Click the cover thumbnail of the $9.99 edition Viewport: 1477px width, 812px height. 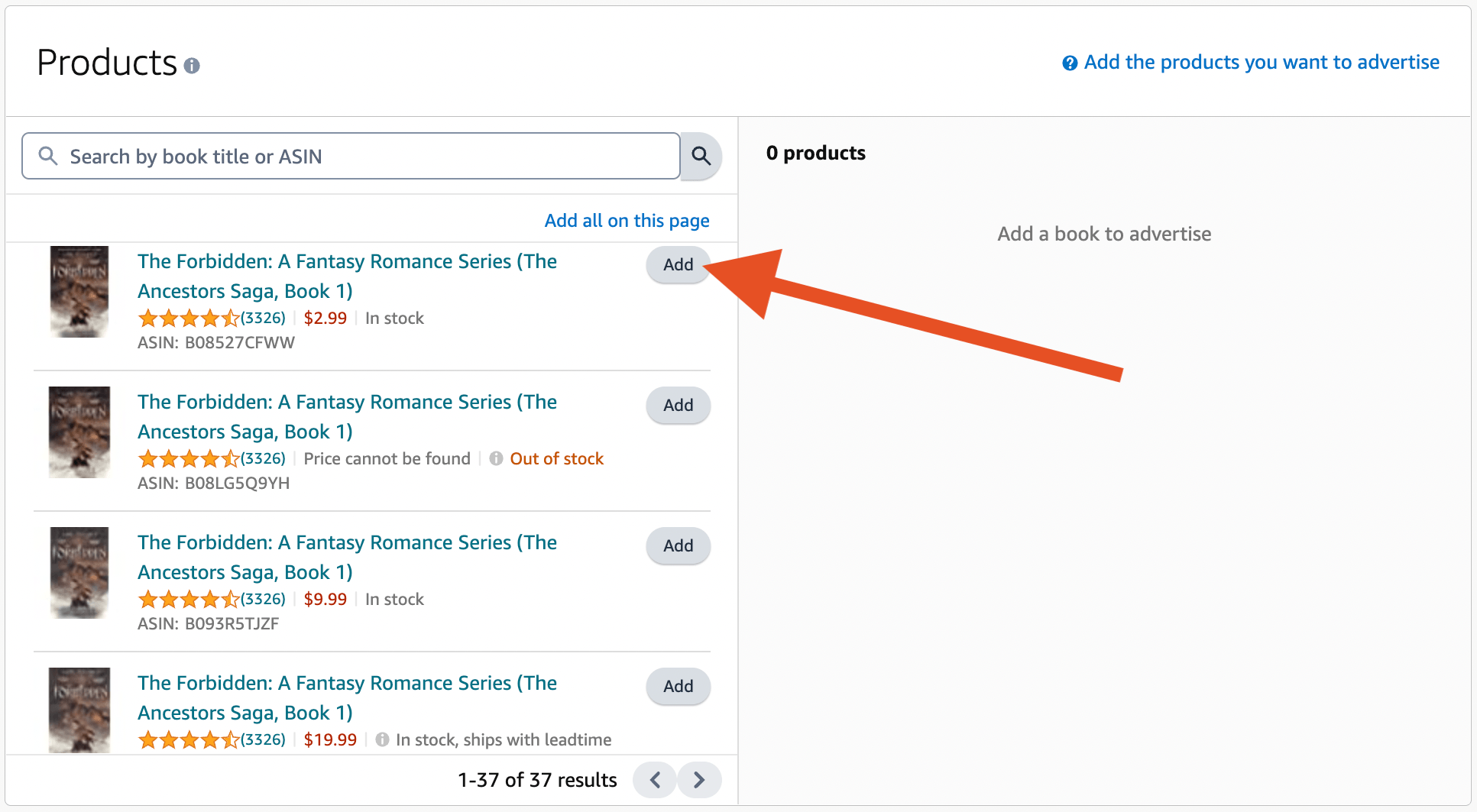pyautogui.click(x=79, y=573)
